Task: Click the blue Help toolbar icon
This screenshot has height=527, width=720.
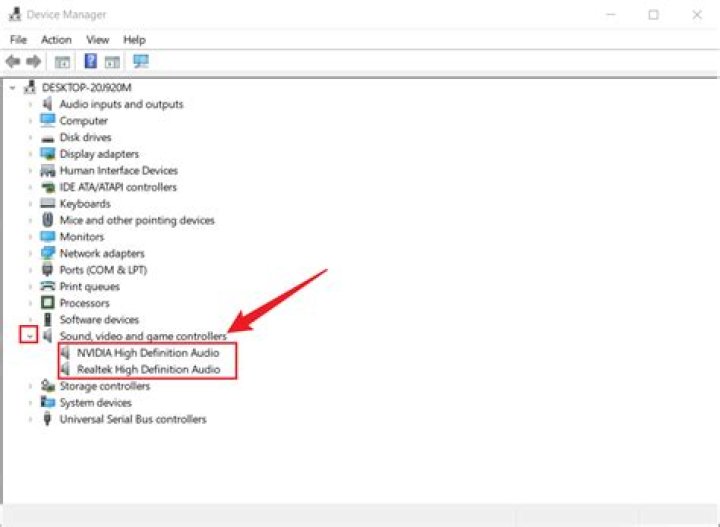Action: pos(90,61)
